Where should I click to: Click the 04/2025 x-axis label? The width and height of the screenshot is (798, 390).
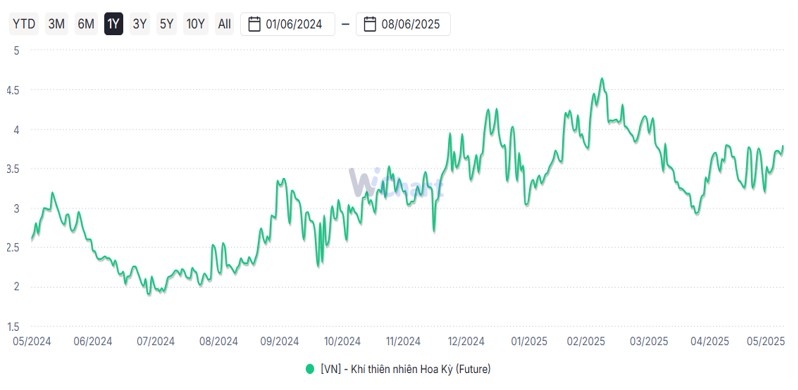(x=709, y=341)
